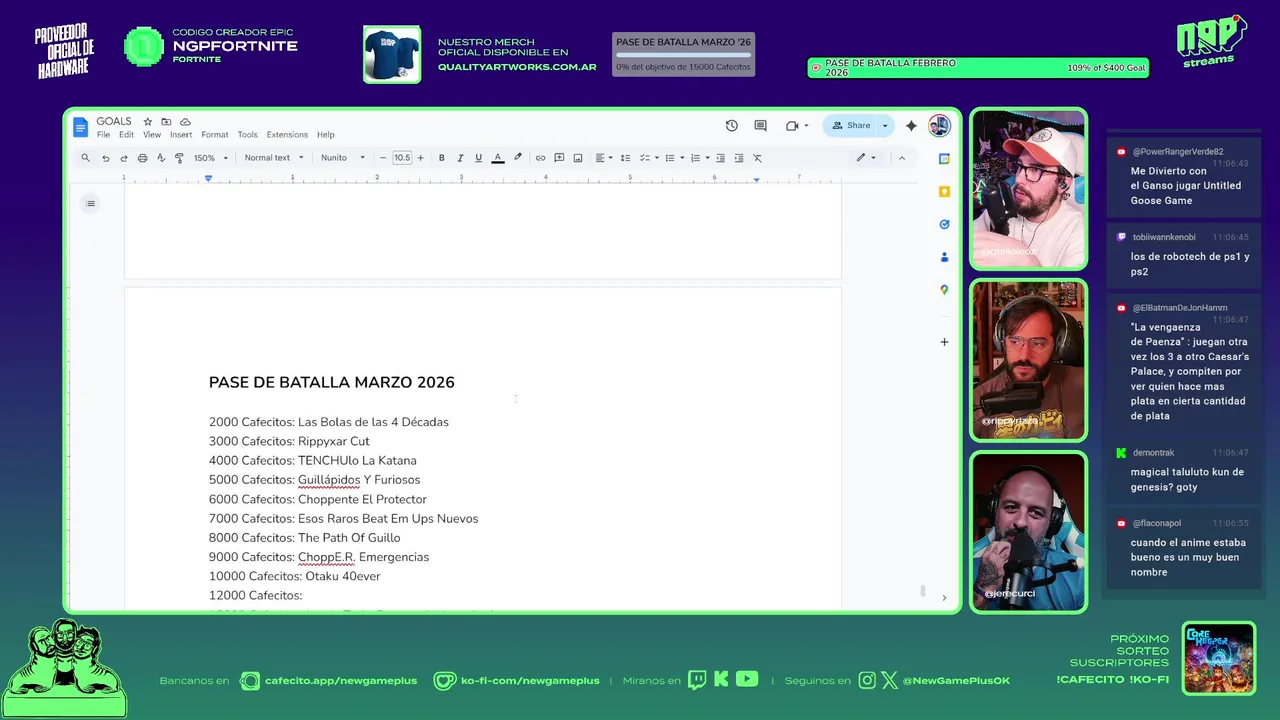Show the document outline icon
1280x720 pixels.
(x=90, y=204)
